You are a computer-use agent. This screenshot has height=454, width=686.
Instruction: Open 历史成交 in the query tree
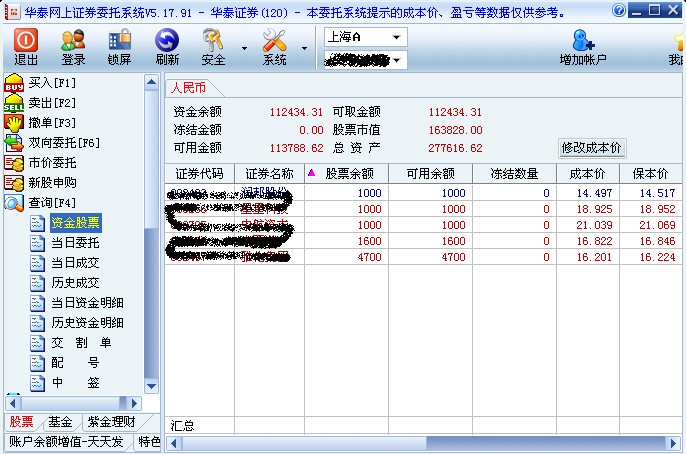[75, 283]
